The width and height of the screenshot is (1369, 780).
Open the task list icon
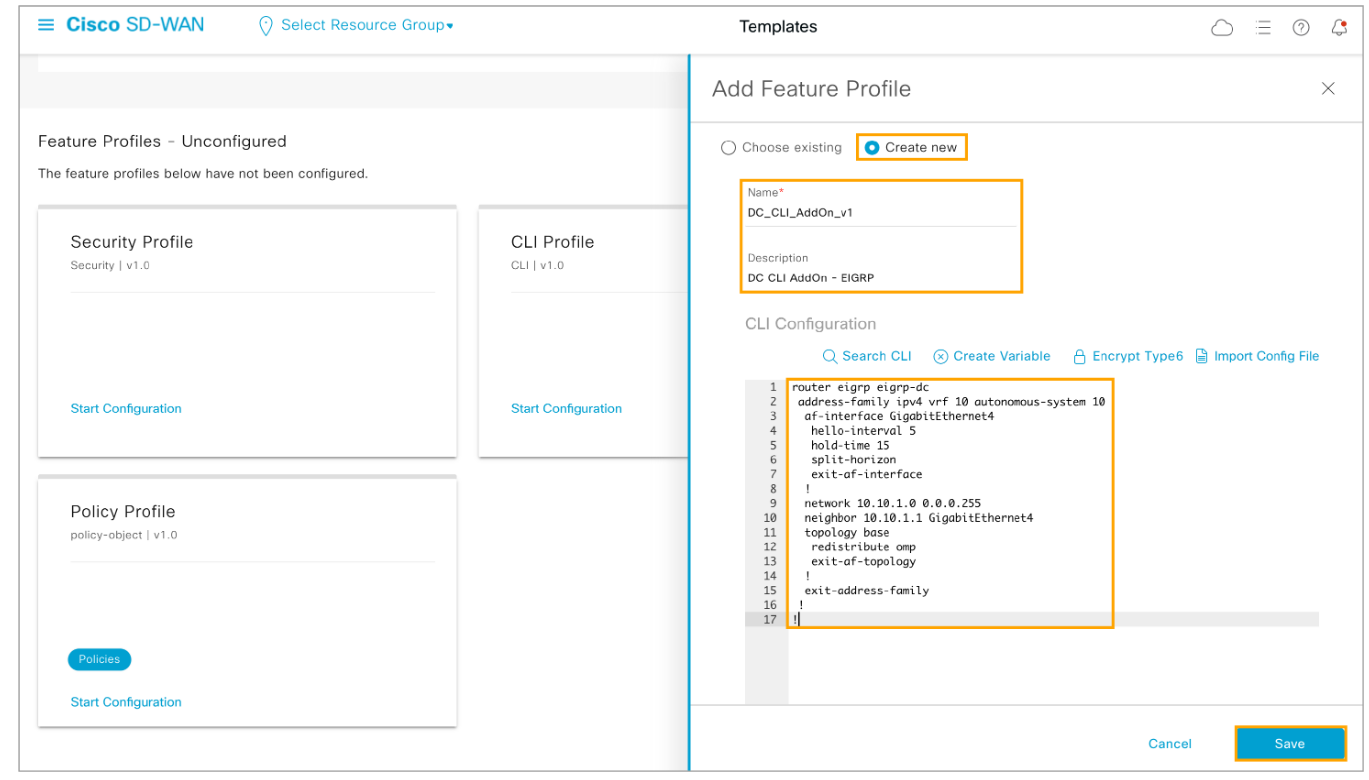click(1263, 28)
